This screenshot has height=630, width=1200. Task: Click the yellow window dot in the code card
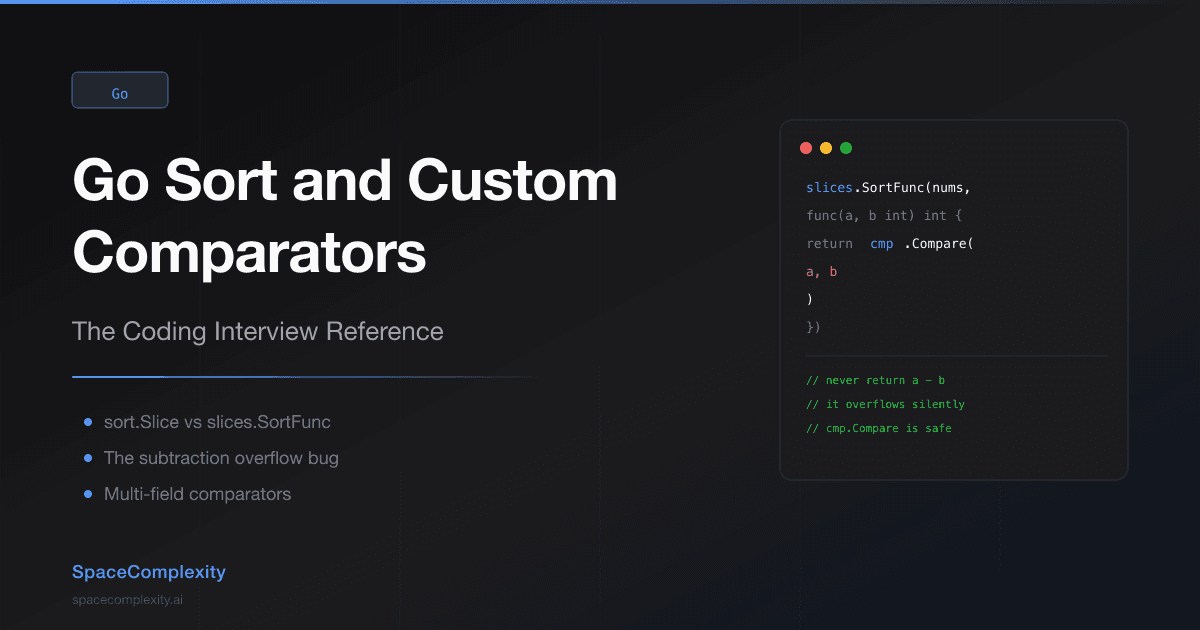(826, 148)
